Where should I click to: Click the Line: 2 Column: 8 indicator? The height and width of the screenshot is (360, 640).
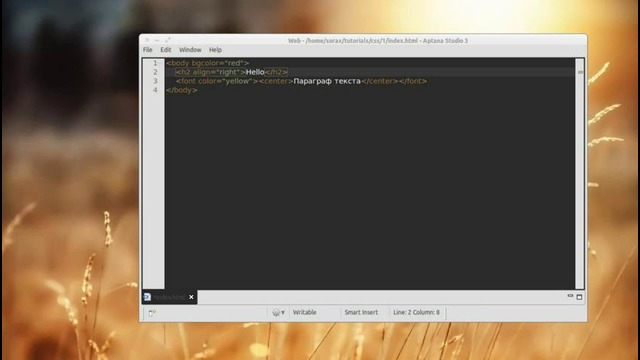coord(416,312)
